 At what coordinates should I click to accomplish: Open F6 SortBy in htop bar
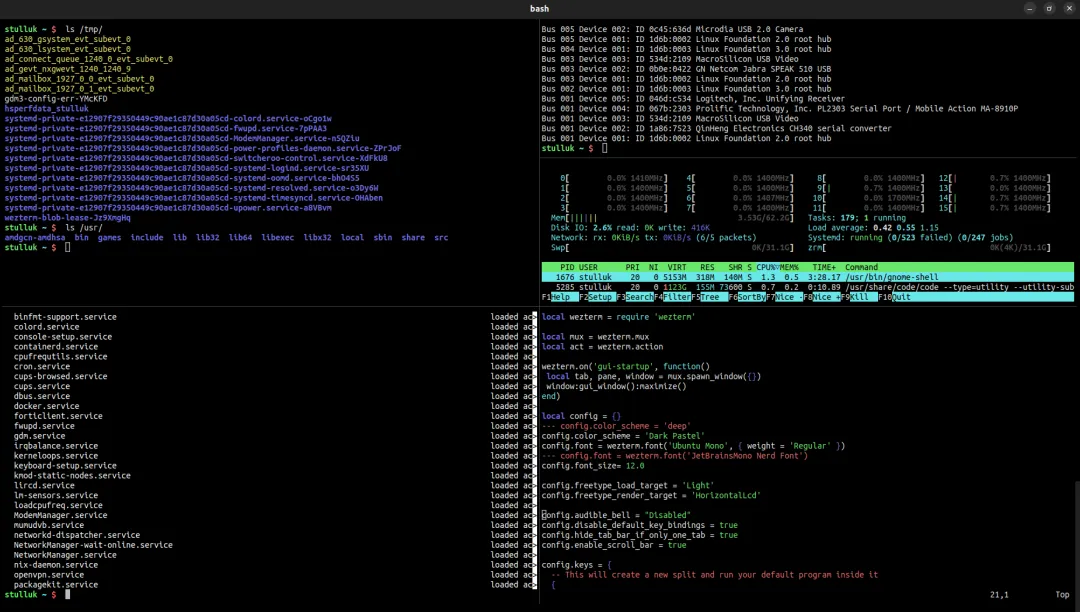pyautogui.click(x=747, y=297)
